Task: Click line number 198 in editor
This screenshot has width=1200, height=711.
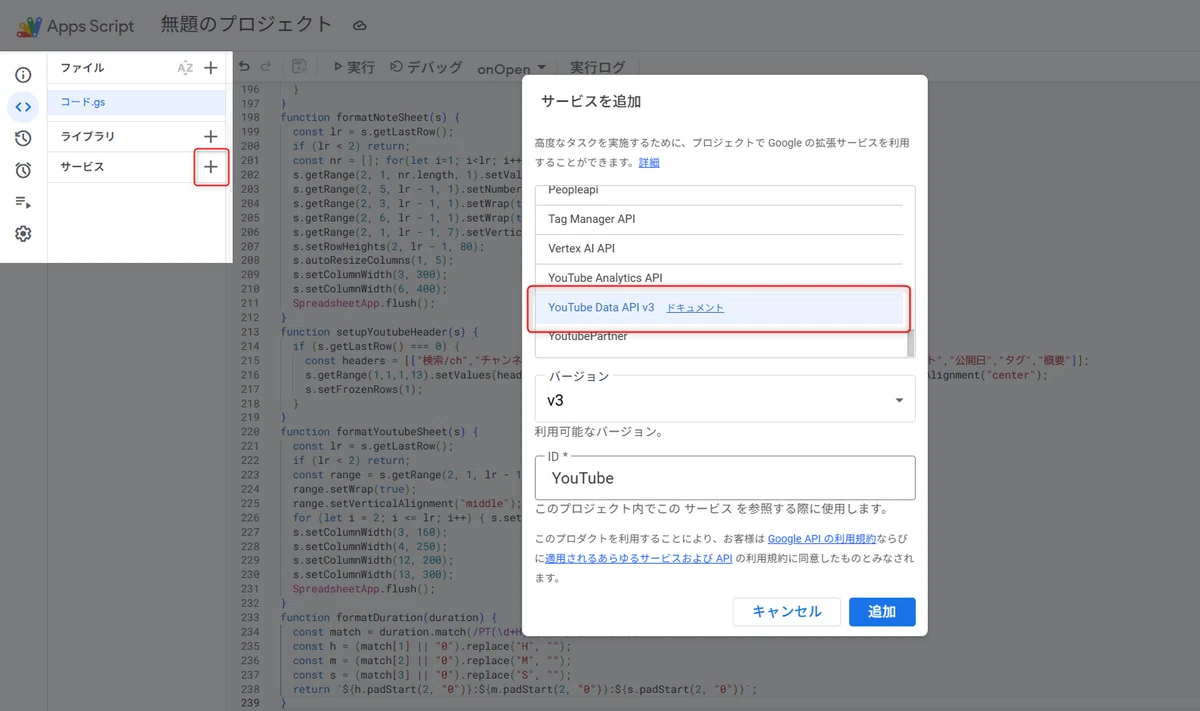Action: 250,117
